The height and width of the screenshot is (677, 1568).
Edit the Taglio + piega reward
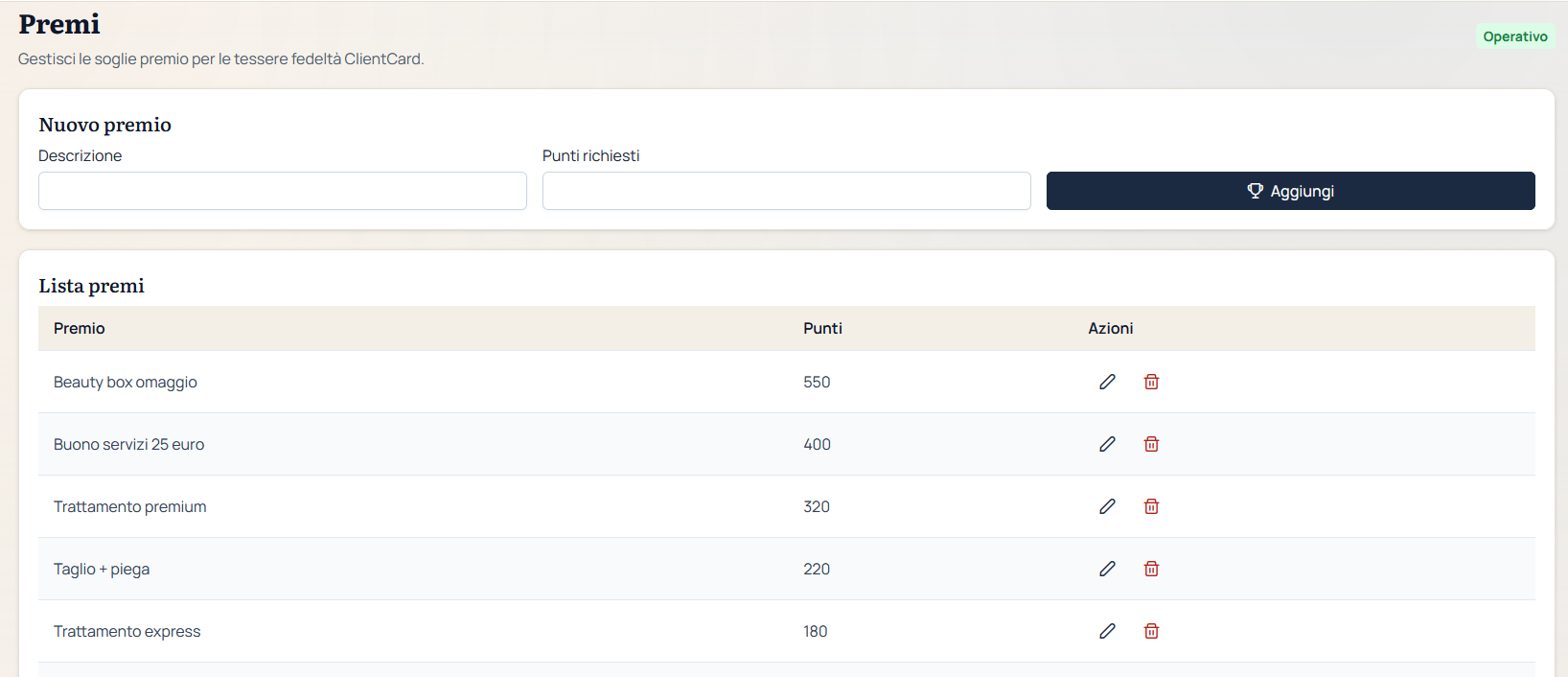point(1107,569)
